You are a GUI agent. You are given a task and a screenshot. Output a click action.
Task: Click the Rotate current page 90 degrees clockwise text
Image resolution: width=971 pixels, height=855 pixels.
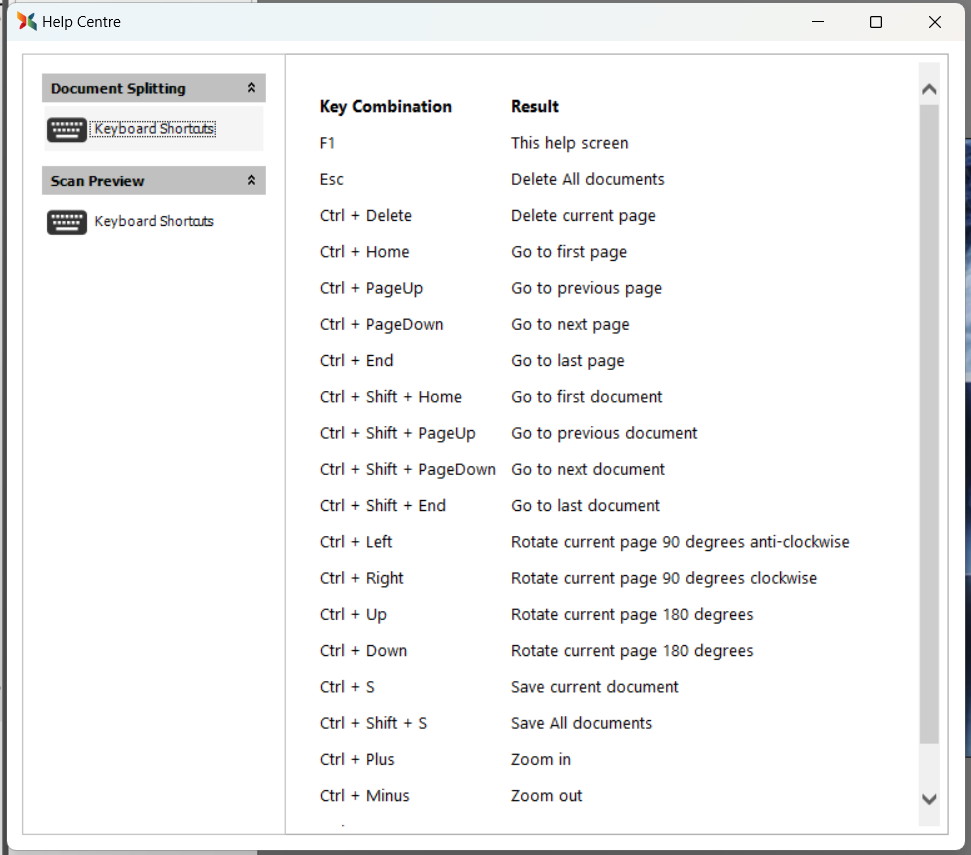664,578
